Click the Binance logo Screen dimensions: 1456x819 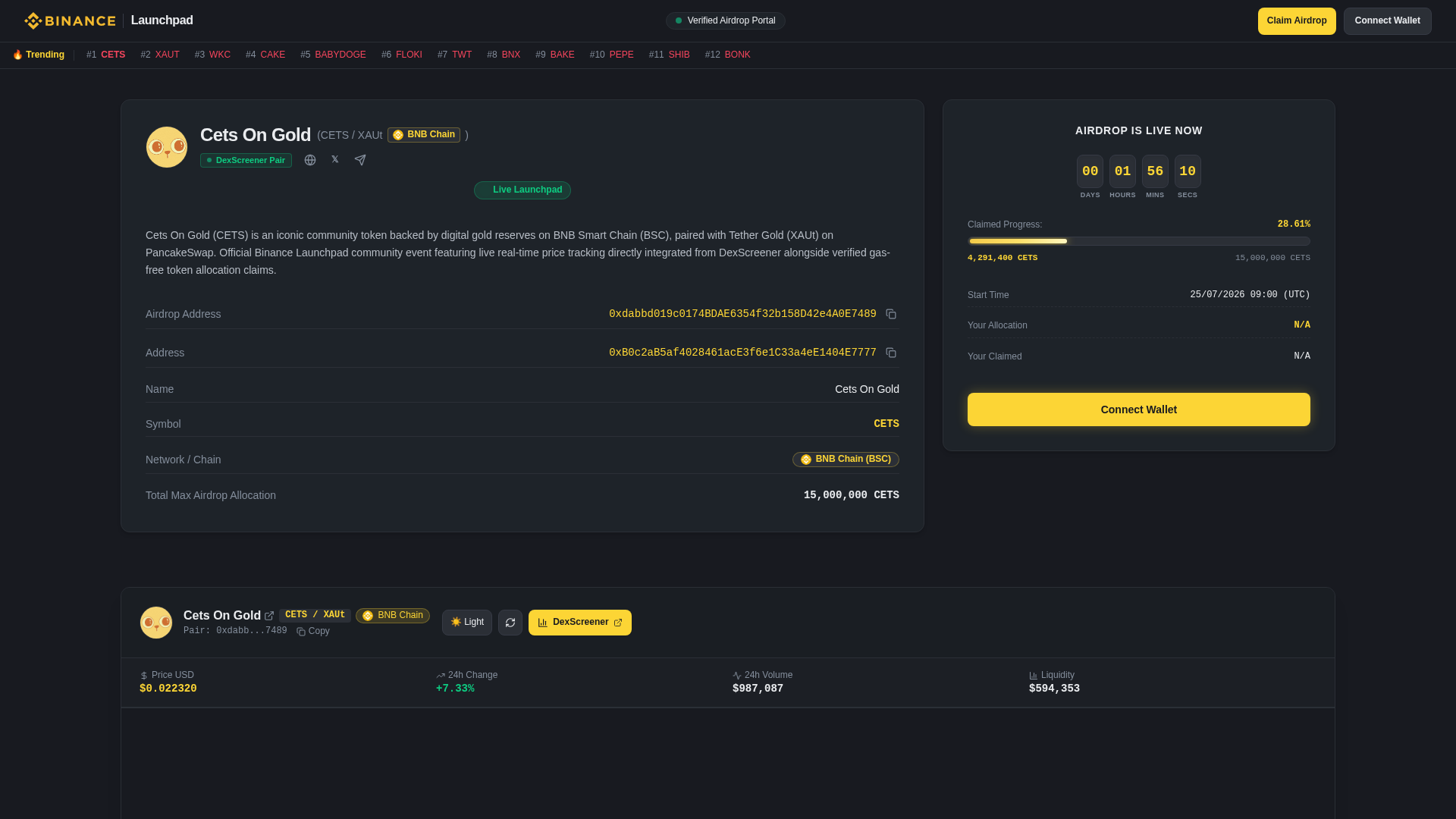coord(70,20)
